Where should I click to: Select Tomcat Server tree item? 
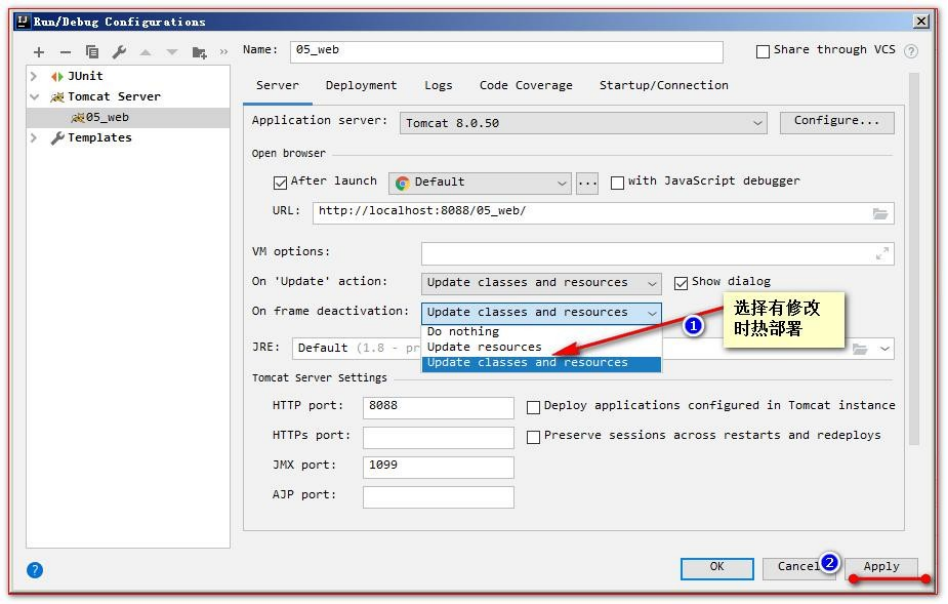coord(114,97)
